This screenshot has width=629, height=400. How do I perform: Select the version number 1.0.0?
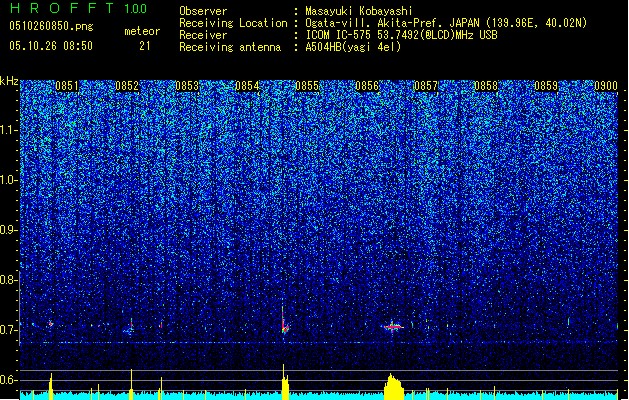click(x=135, y=9)
